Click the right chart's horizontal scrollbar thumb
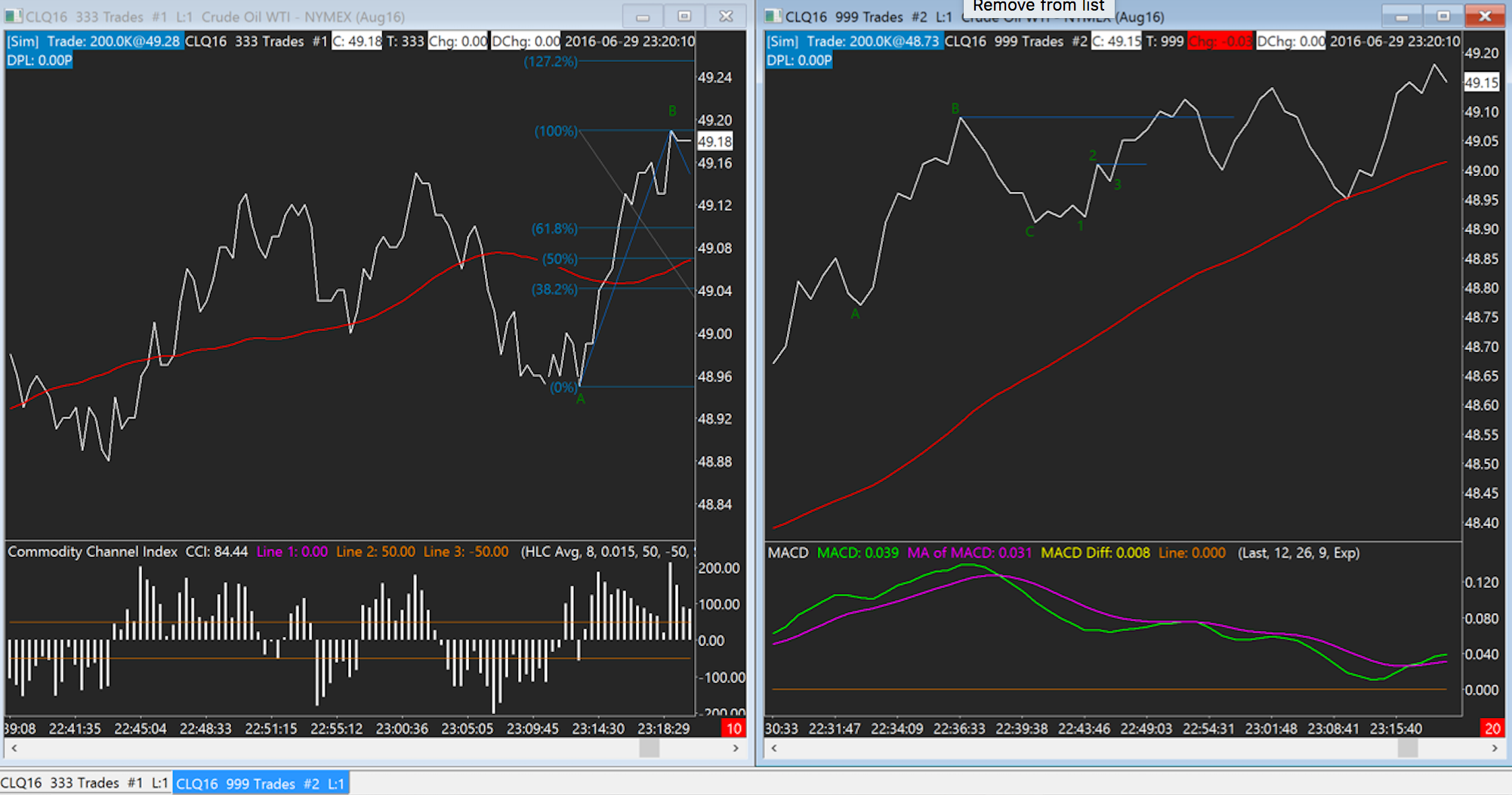 [x=1407, y=748]
